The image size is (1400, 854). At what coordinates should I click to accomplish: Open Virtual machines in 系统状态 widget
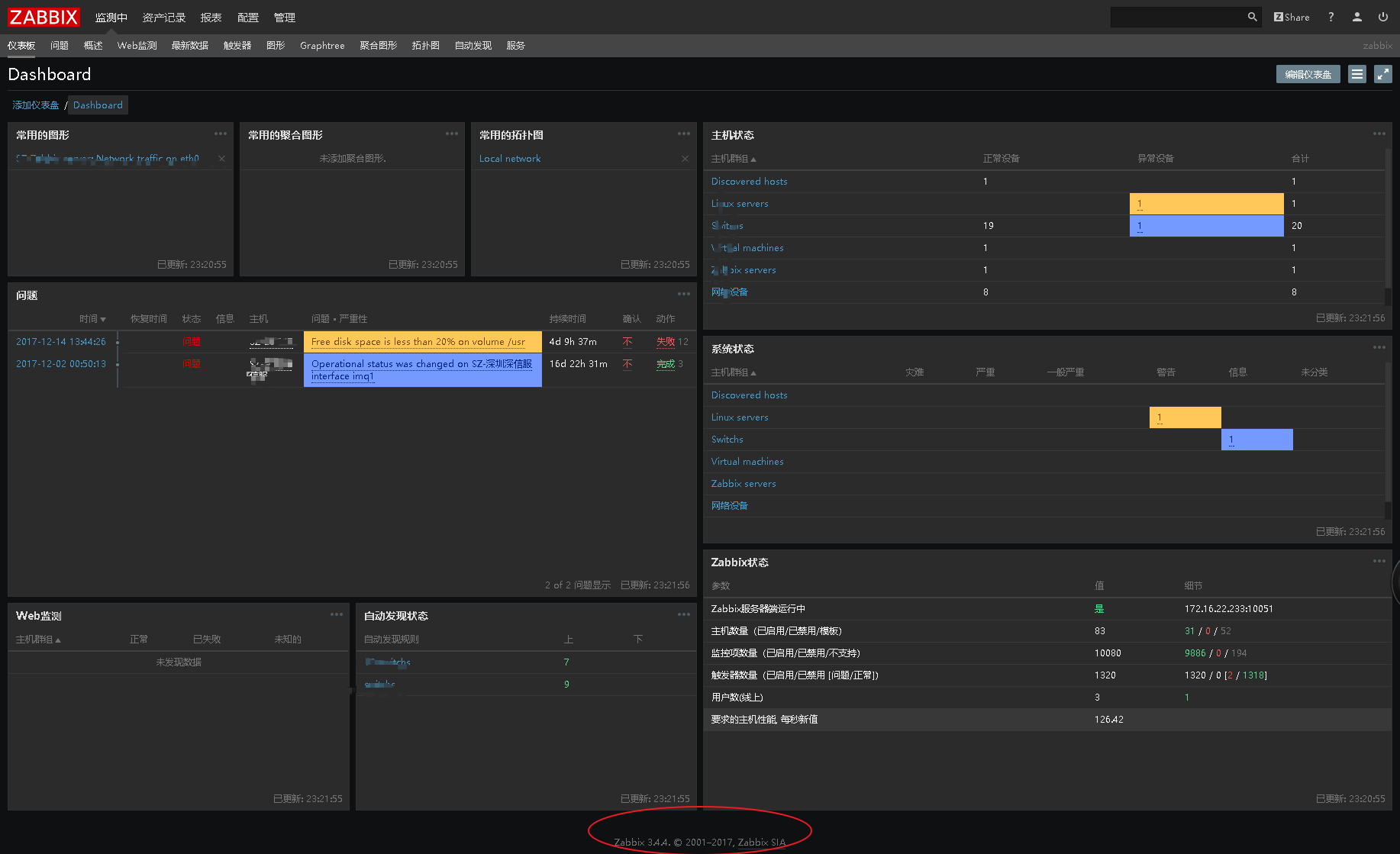coord(747,462)
